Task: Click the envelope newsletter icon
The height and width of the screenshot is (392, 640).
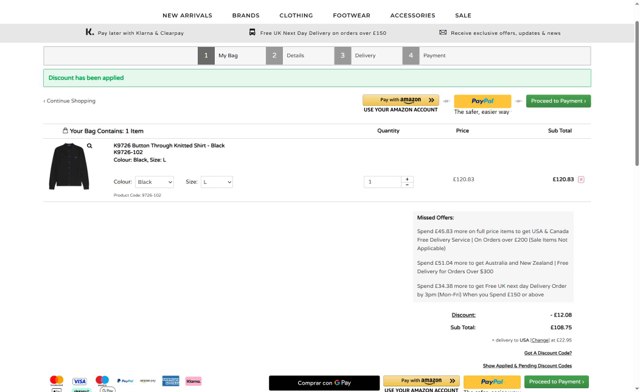Action: [443, 32]
